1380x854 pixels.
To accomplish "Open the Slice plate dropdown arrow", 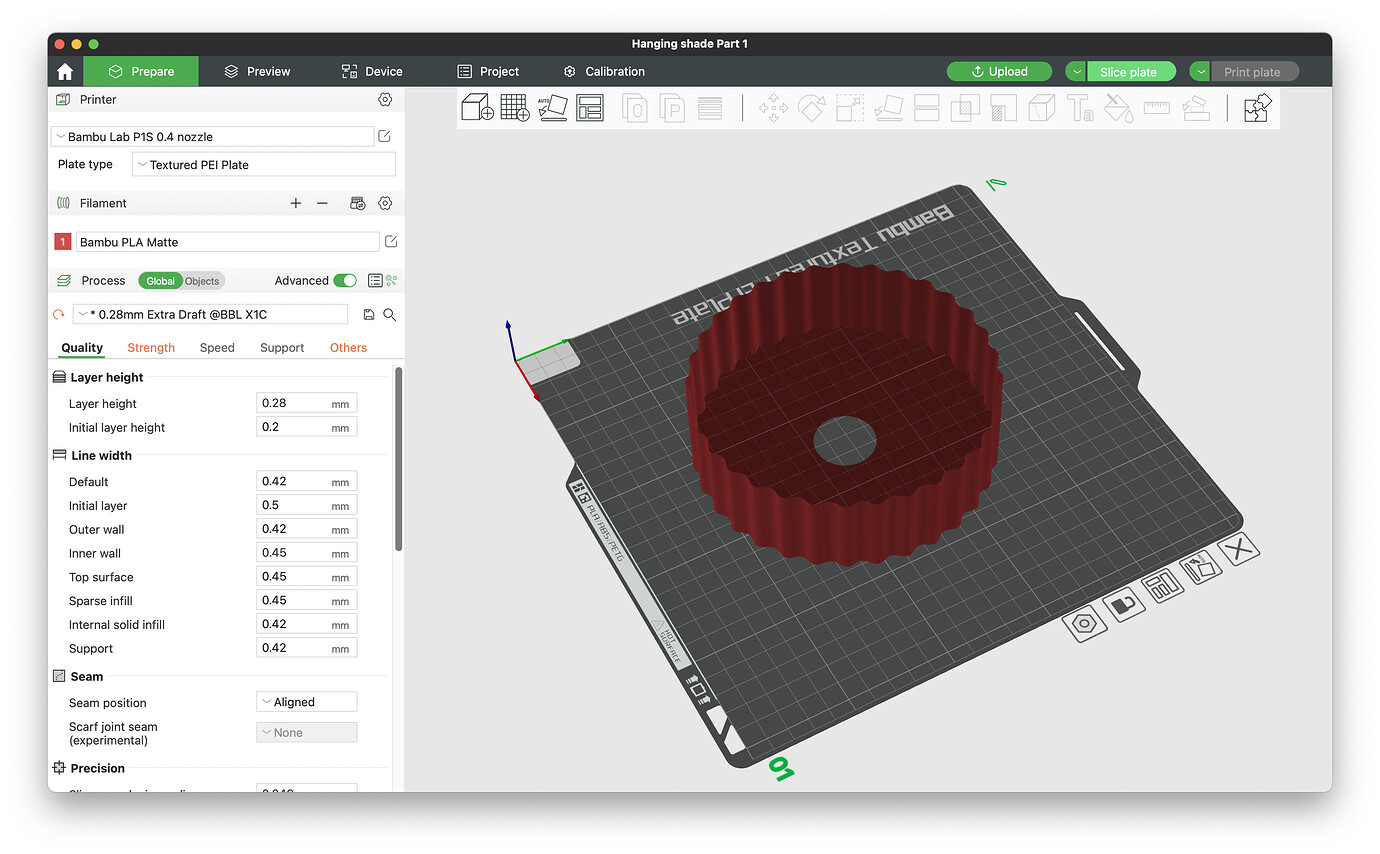I will (x=1076, y=72).
